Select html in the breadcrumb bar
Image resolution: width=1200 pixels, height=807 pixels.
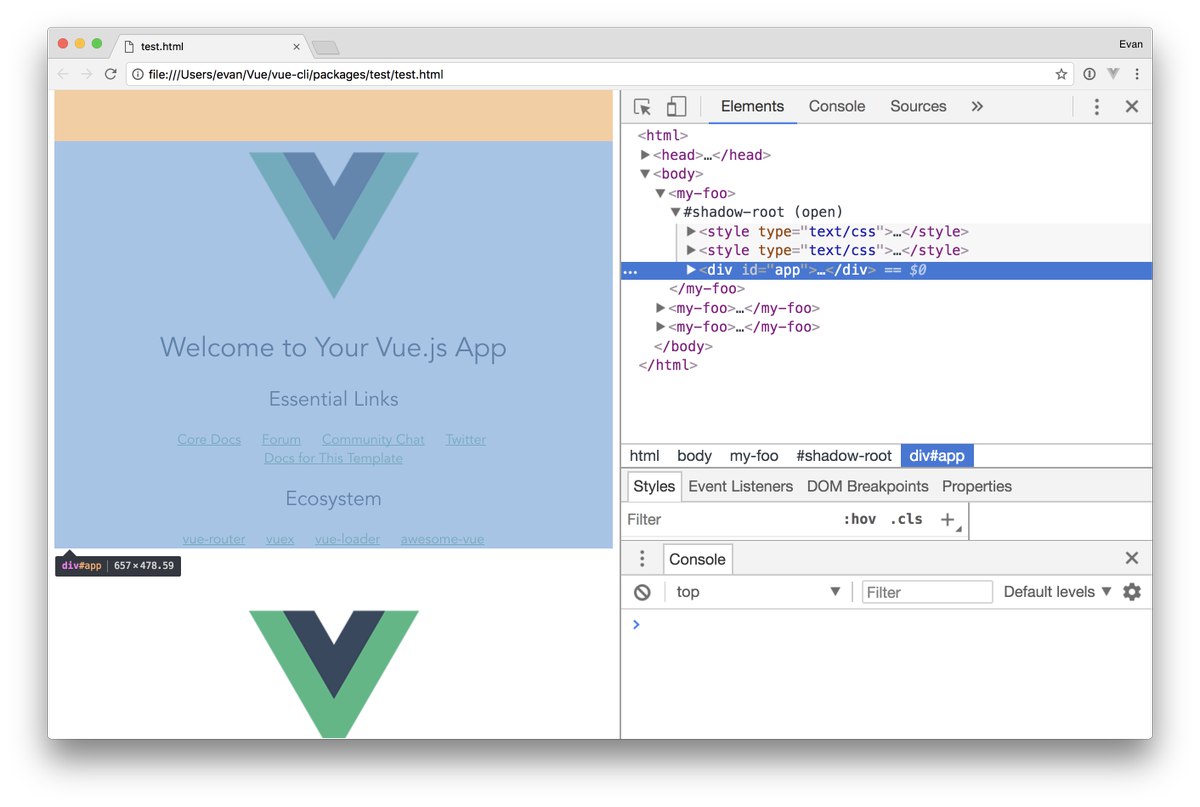coord(644,456)
